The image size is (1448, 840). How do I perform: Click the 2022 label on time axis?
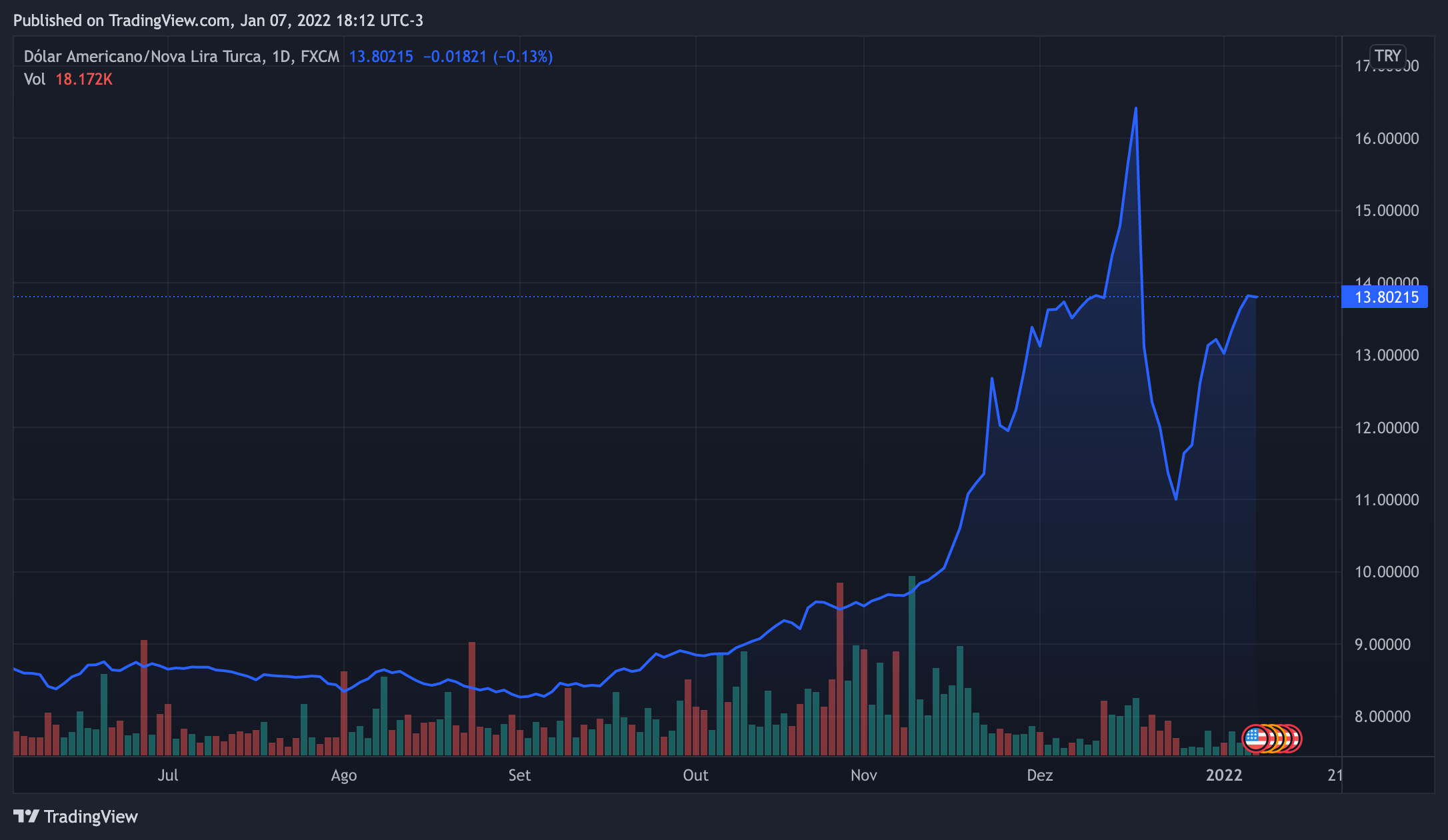pyautogui.click(x=1224, y=775)
